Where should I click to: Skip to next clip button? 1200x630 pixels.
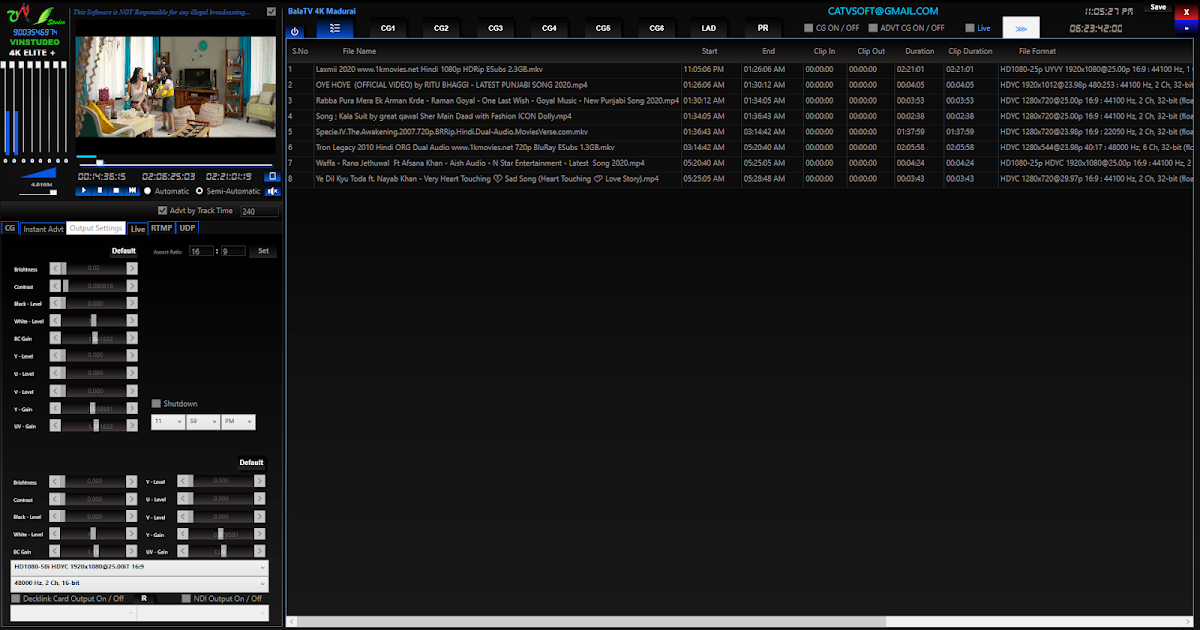pyautogui.click(x=132, y=190)
